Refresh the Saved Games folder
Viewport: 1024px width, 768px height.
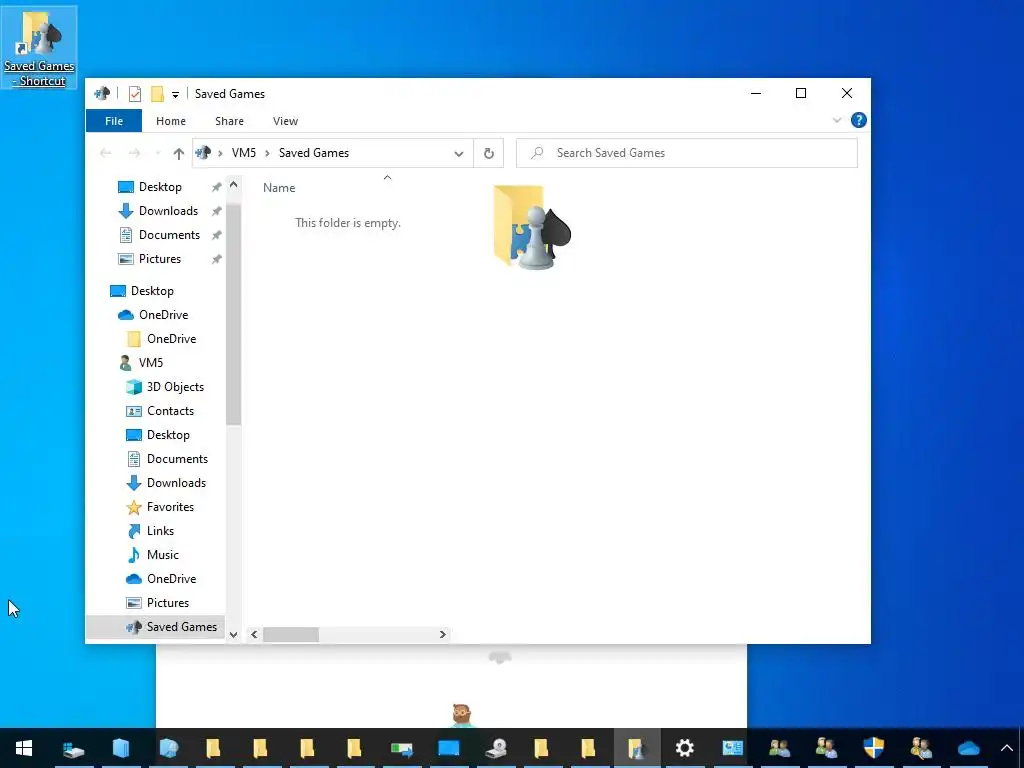(488, 153)
